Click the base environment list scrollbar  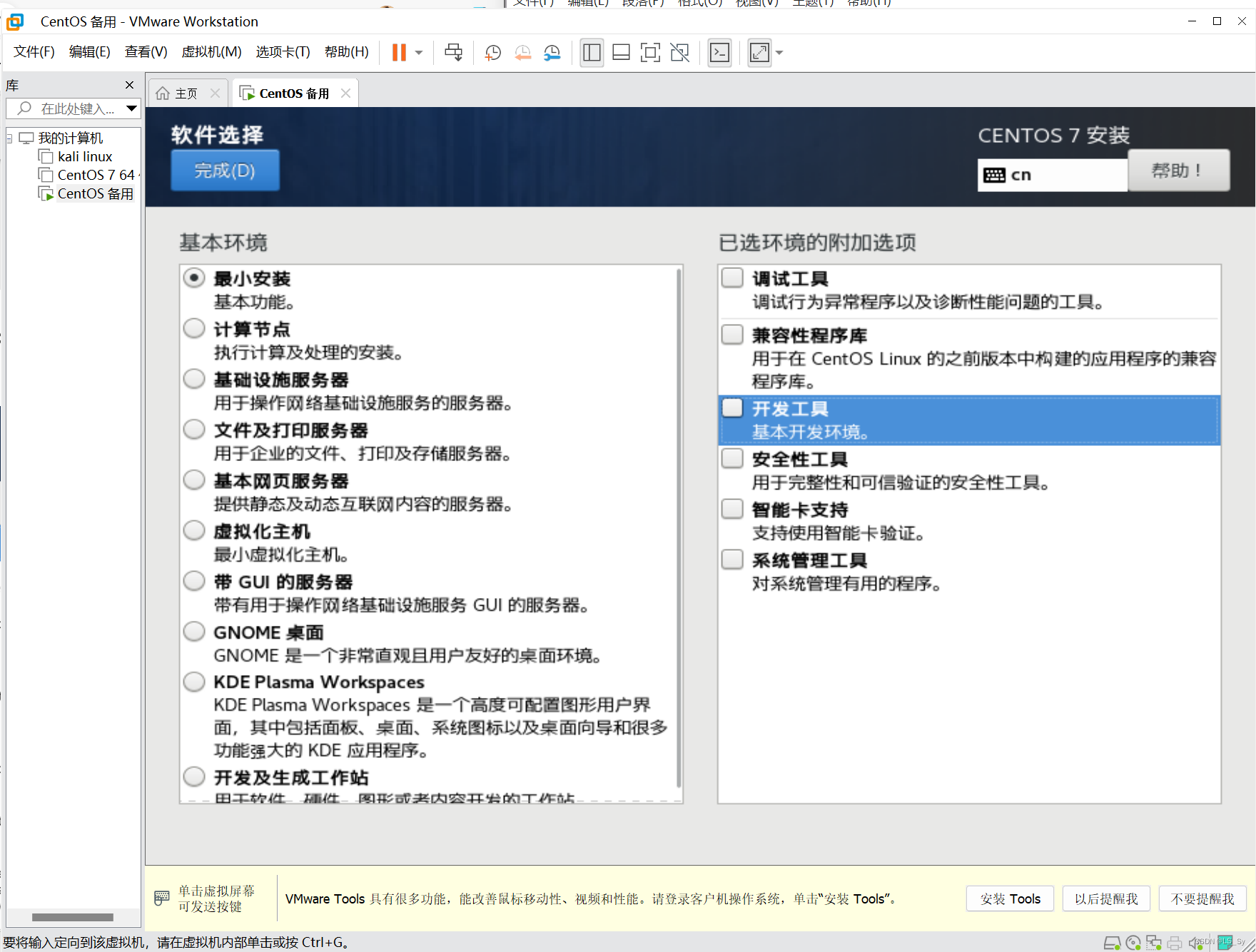point(679,528)
